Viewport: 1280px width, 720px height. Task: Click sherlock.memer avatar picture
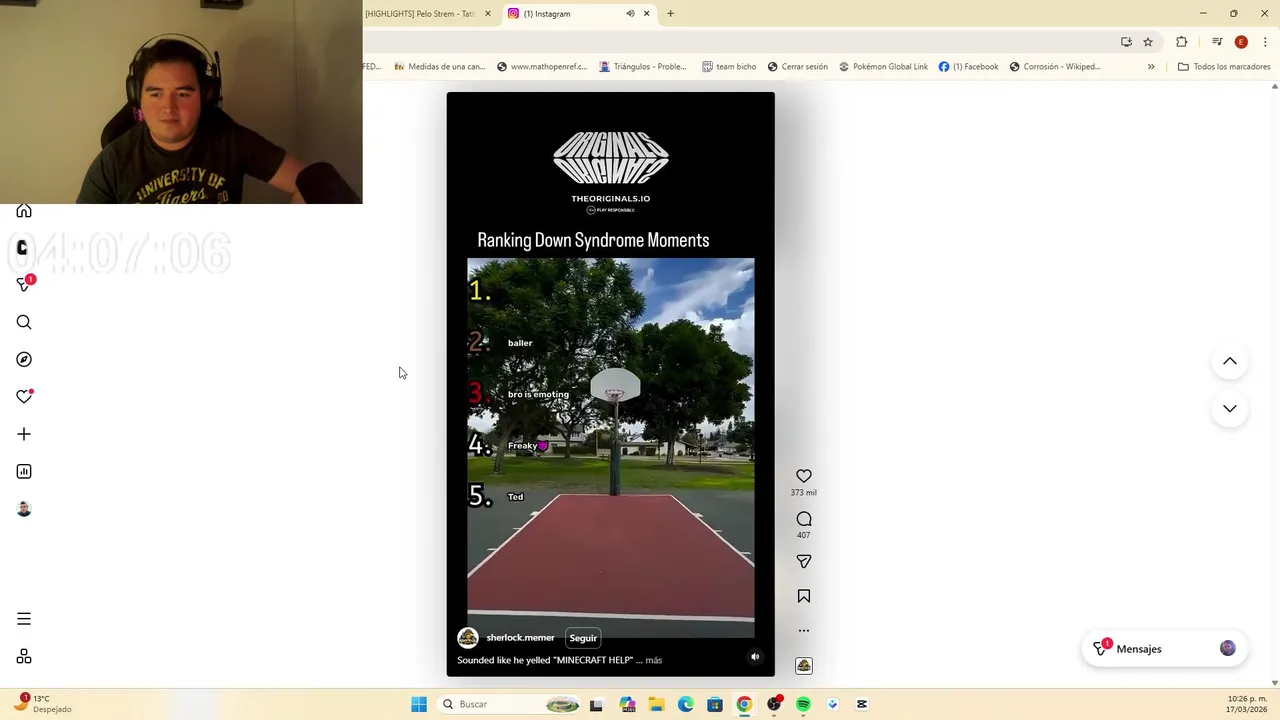click(x=468, y=638)
